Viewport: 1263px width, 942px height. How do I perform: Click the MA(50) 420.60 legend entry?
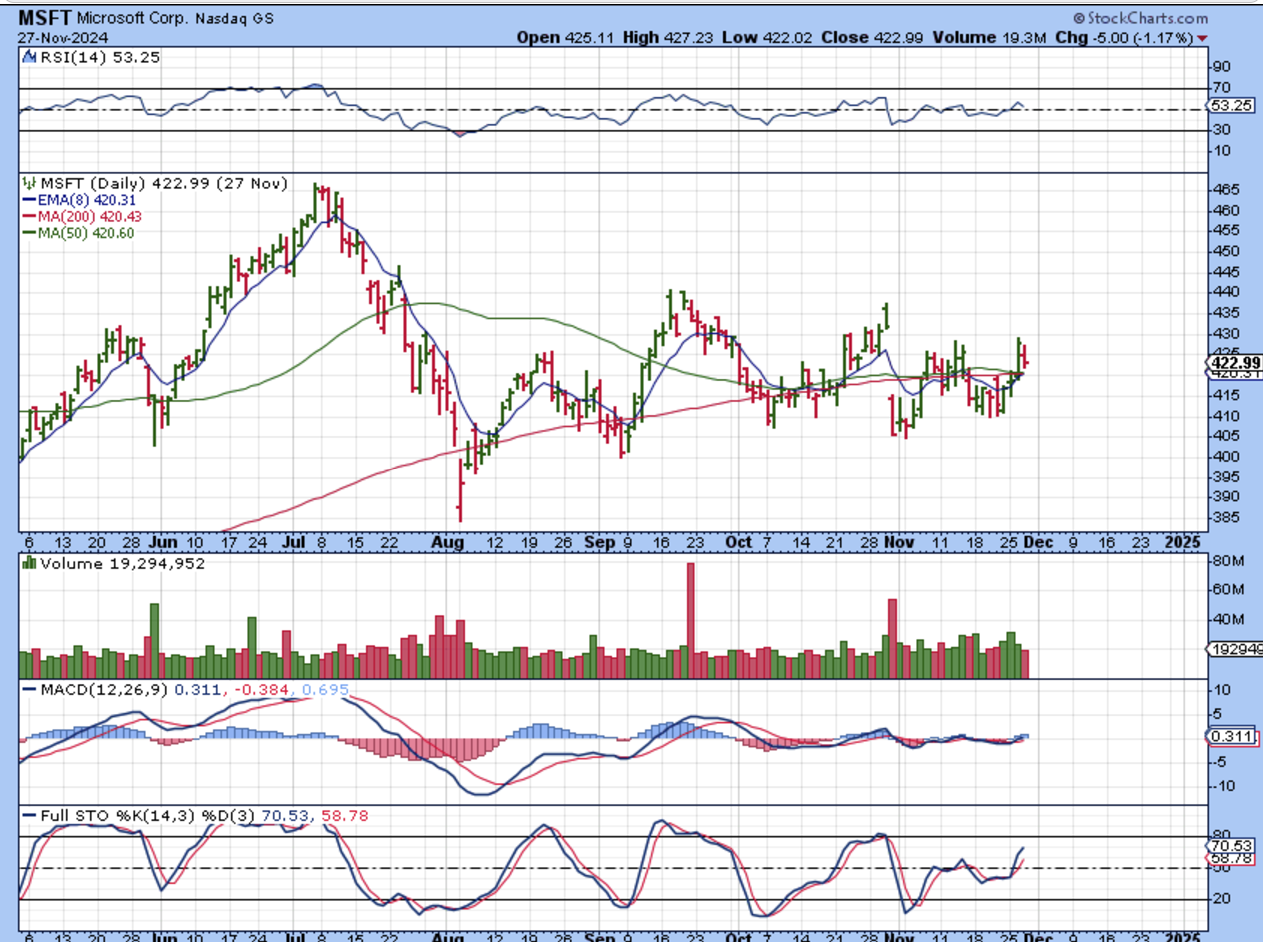coord(79,232)
